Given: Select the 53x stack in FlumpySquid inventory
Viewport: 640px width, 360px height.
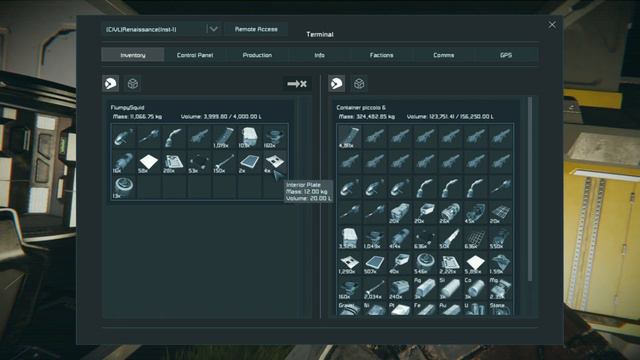Looking at the screenshot, I should point(200,162).
